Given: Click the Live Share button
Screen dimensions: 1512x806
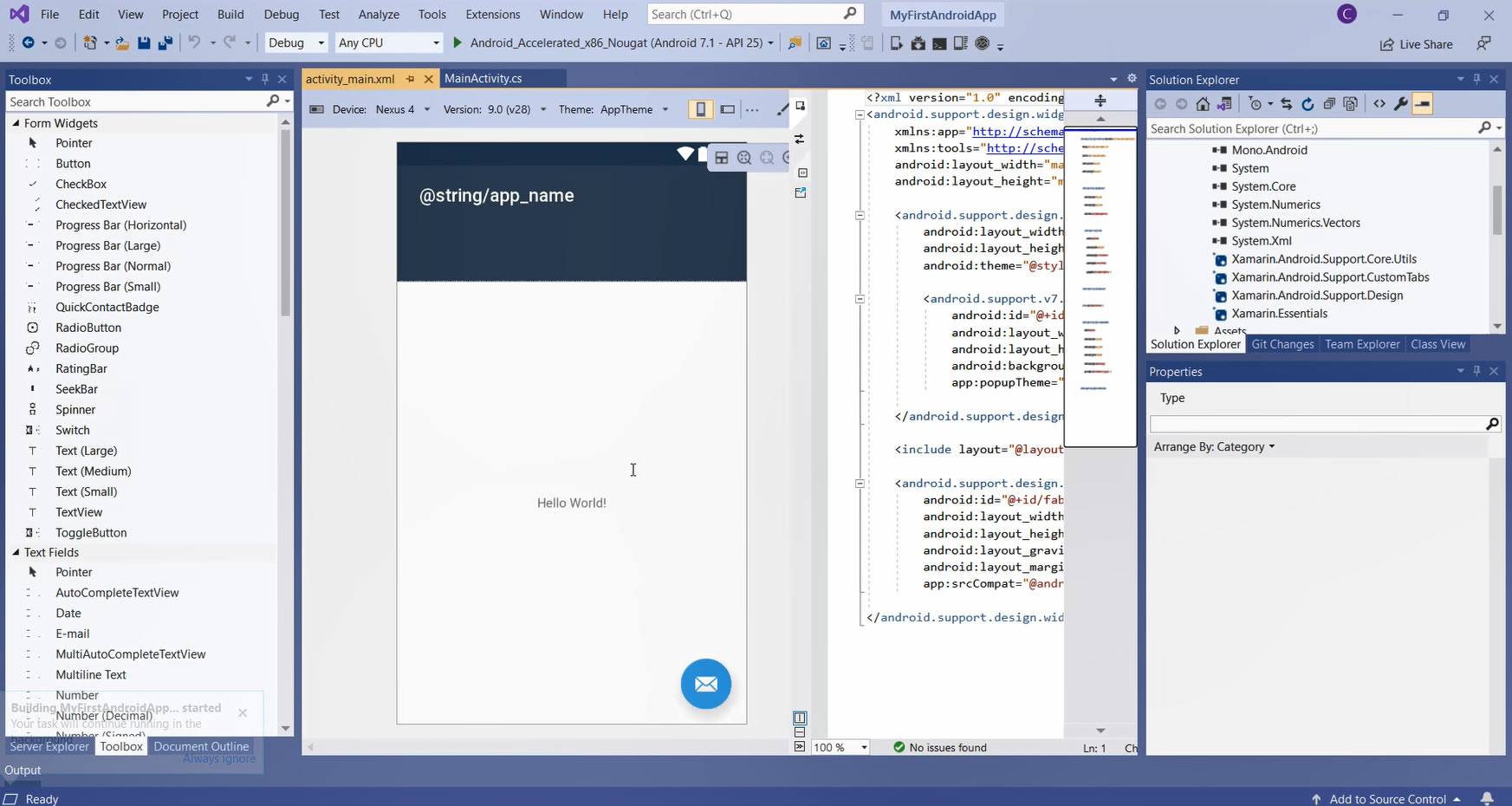Looking at the screenshot, I should (x=1417, y=44).
